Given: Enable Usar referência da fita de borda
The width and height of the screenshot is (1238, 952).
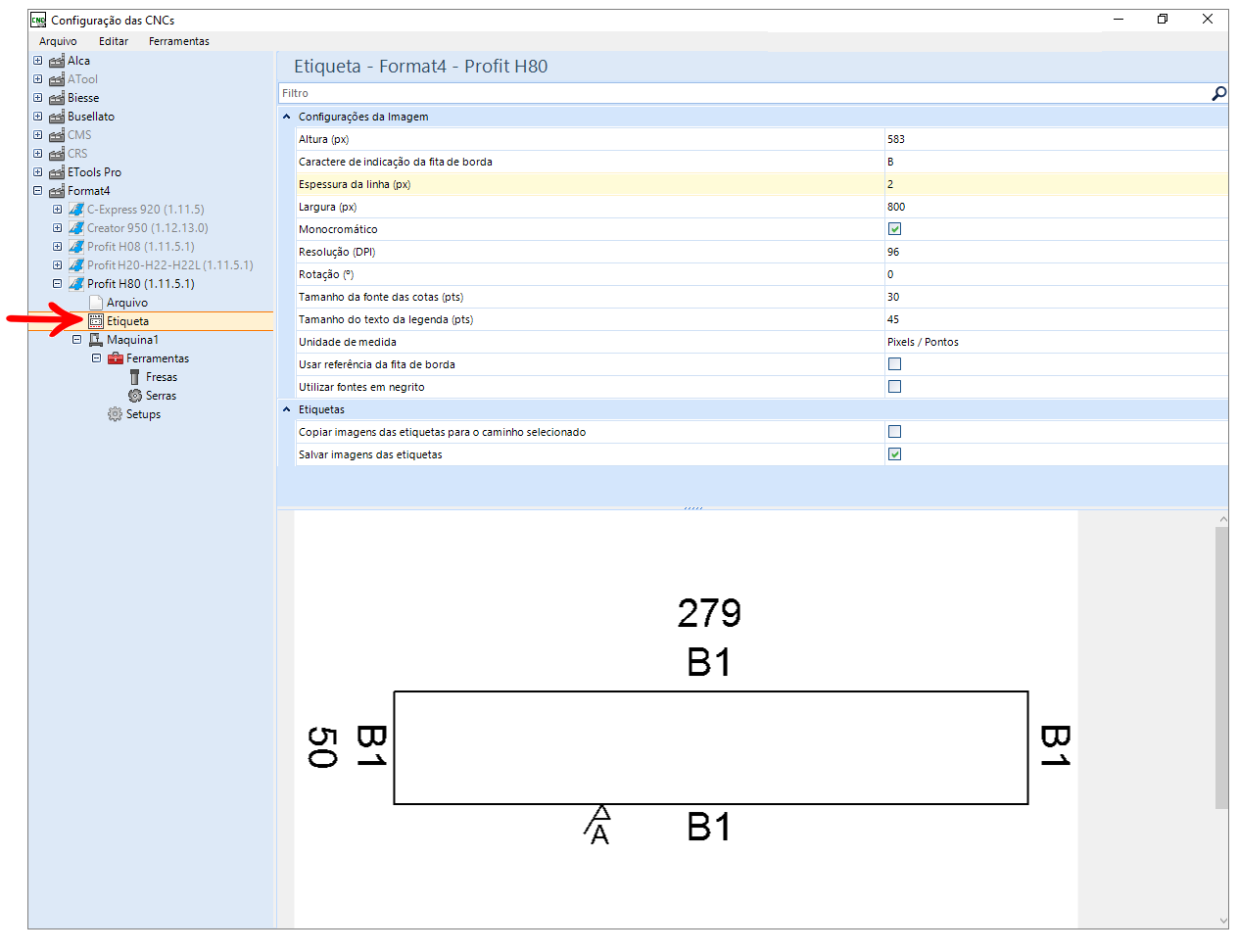Looking at the screenshot, I should [x=894, y=364].
